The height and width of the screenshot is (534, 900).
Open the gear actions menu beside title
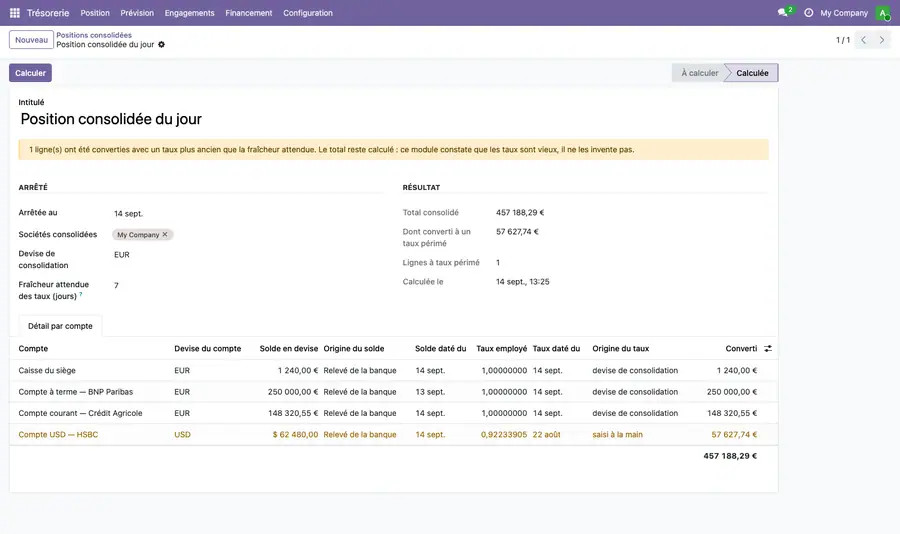click(161, 44)
